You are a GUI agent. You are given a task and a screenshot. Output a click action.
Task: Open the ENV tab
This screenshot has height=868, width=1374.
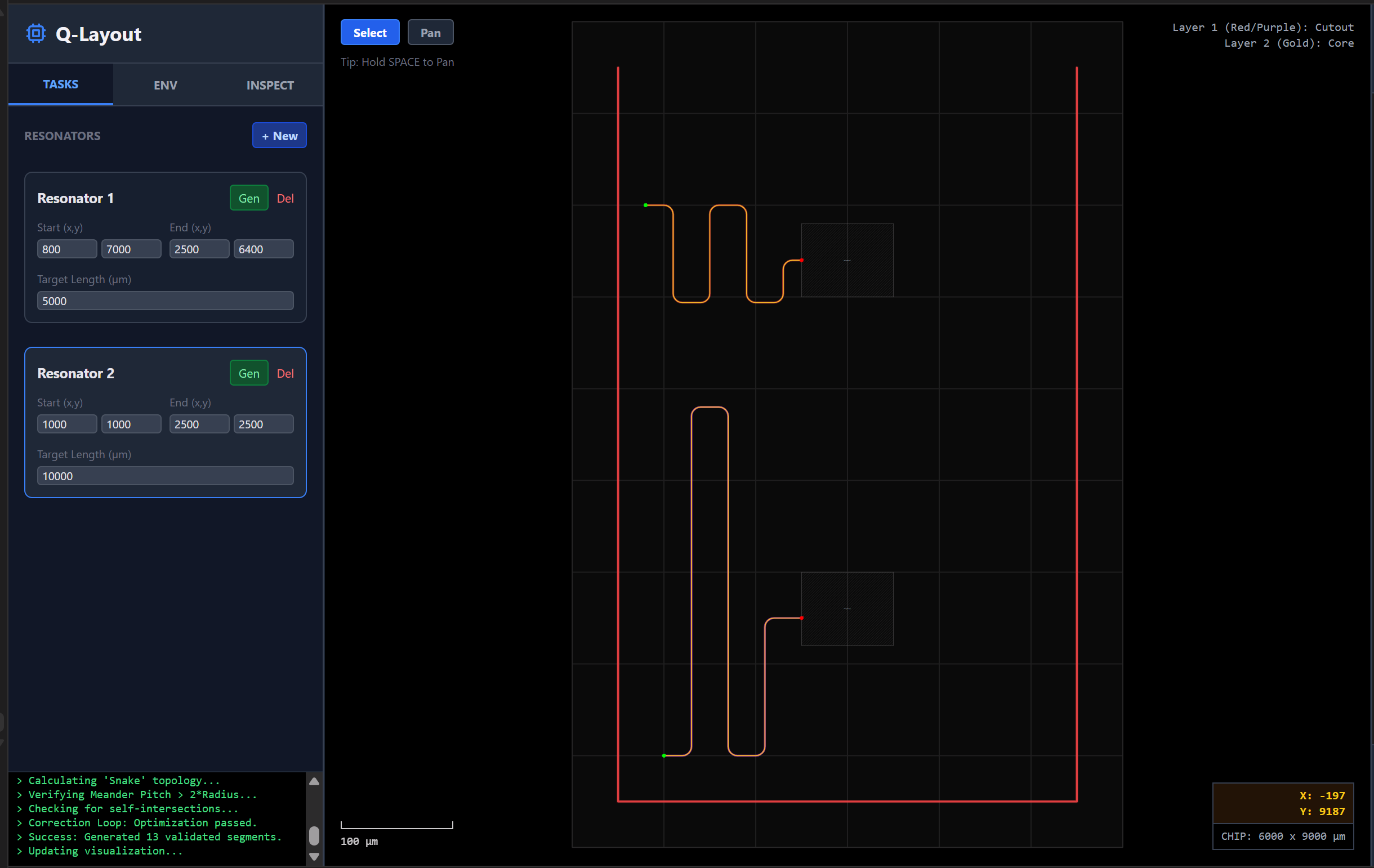166,85
